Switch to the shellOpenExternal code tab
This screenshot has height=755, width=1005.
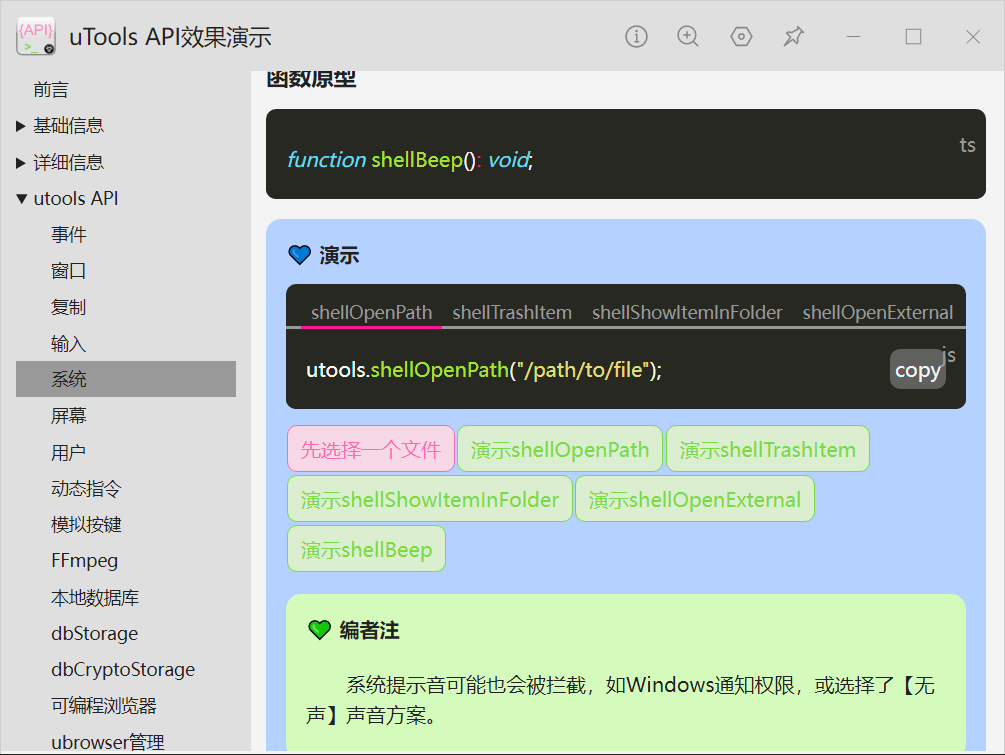[x=877, y=312]
